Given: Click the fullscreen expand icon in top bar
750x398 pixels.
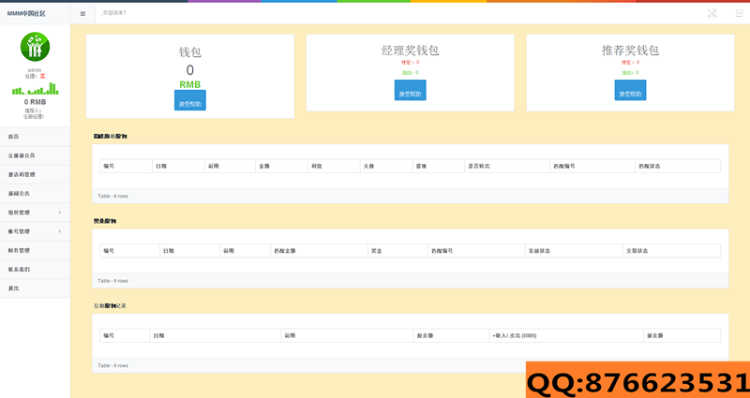Looking at the screenshot, I should 712,14.
